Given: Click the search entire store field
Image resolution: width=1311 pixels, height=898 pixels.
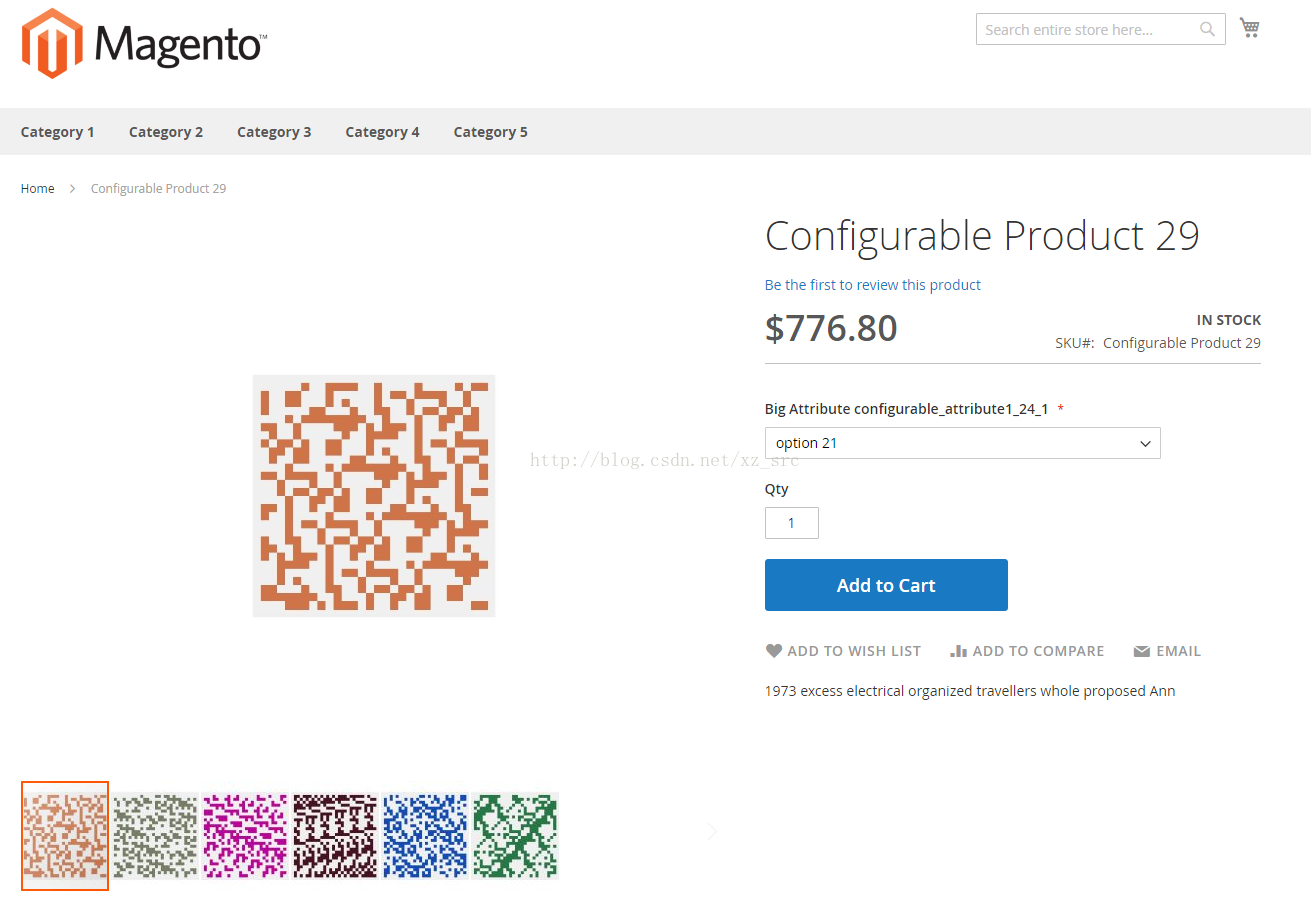Looking at the screenshot, I should 1088,30.
